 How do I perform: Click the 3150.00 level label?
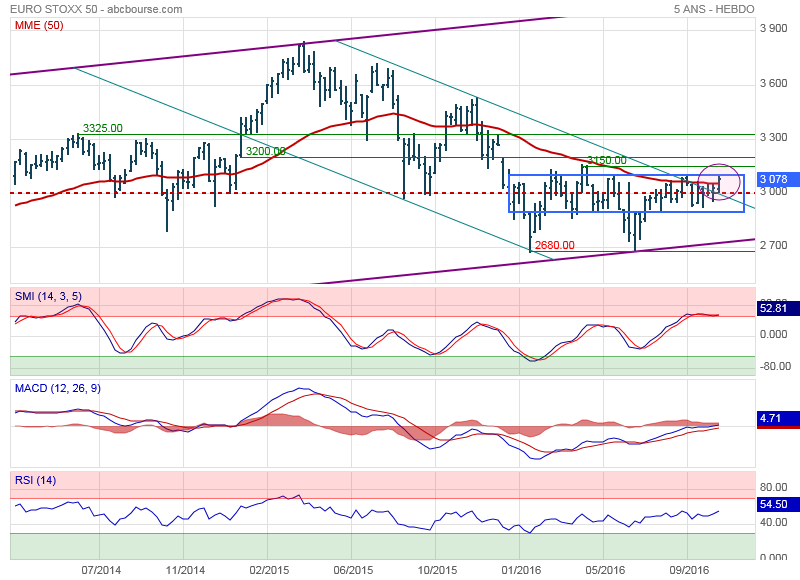coord(607,160)
